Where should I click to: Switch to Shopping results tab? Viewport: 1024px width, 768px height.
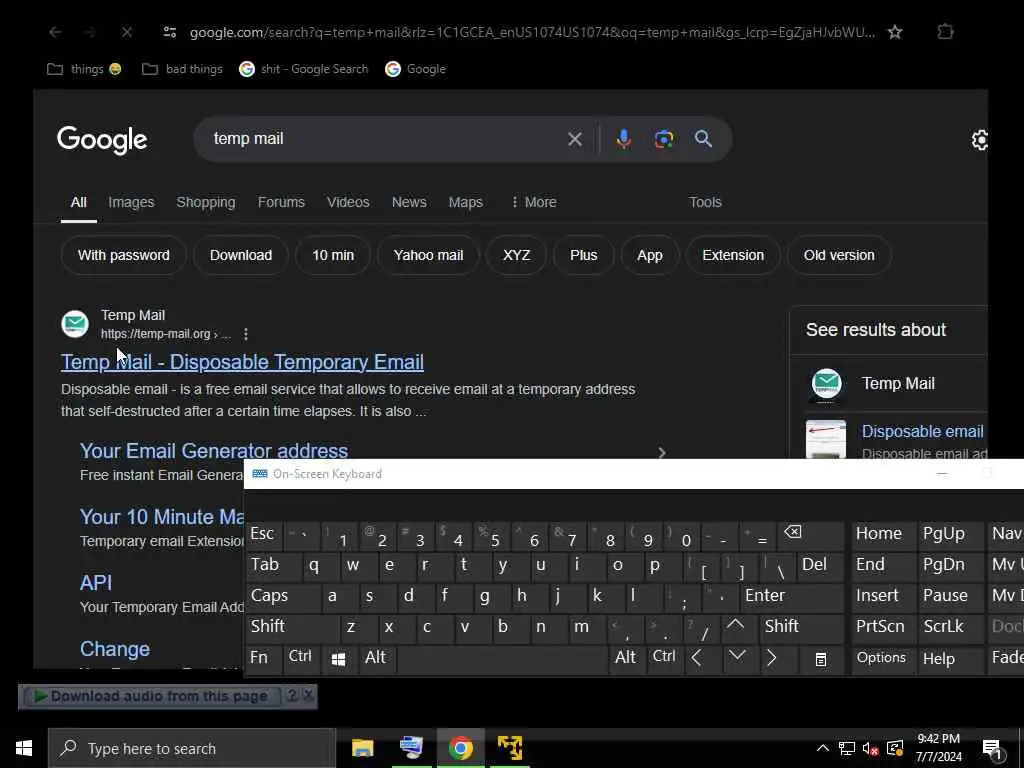coord(206,202)
